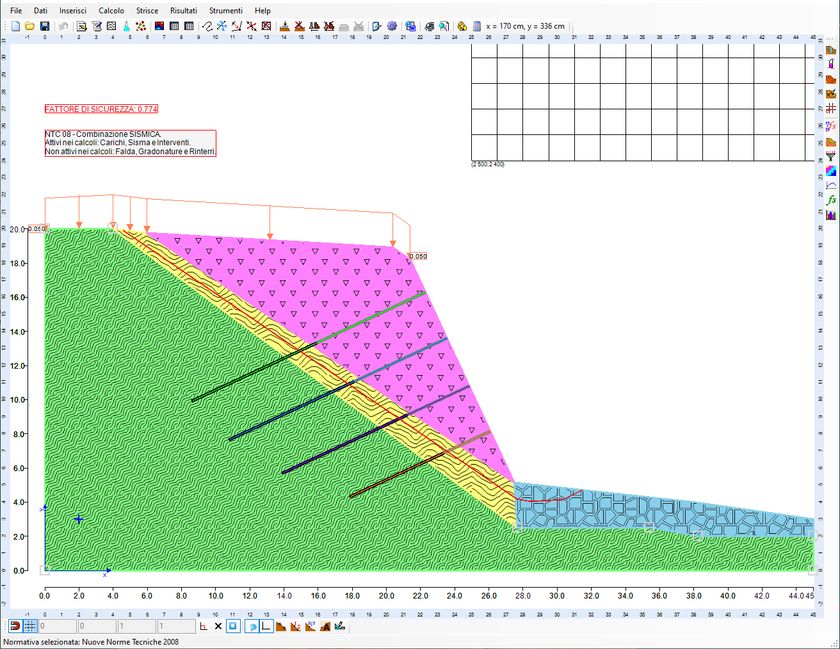
Task: Open the Strumenti menu
Action: (x=226, y=10)
